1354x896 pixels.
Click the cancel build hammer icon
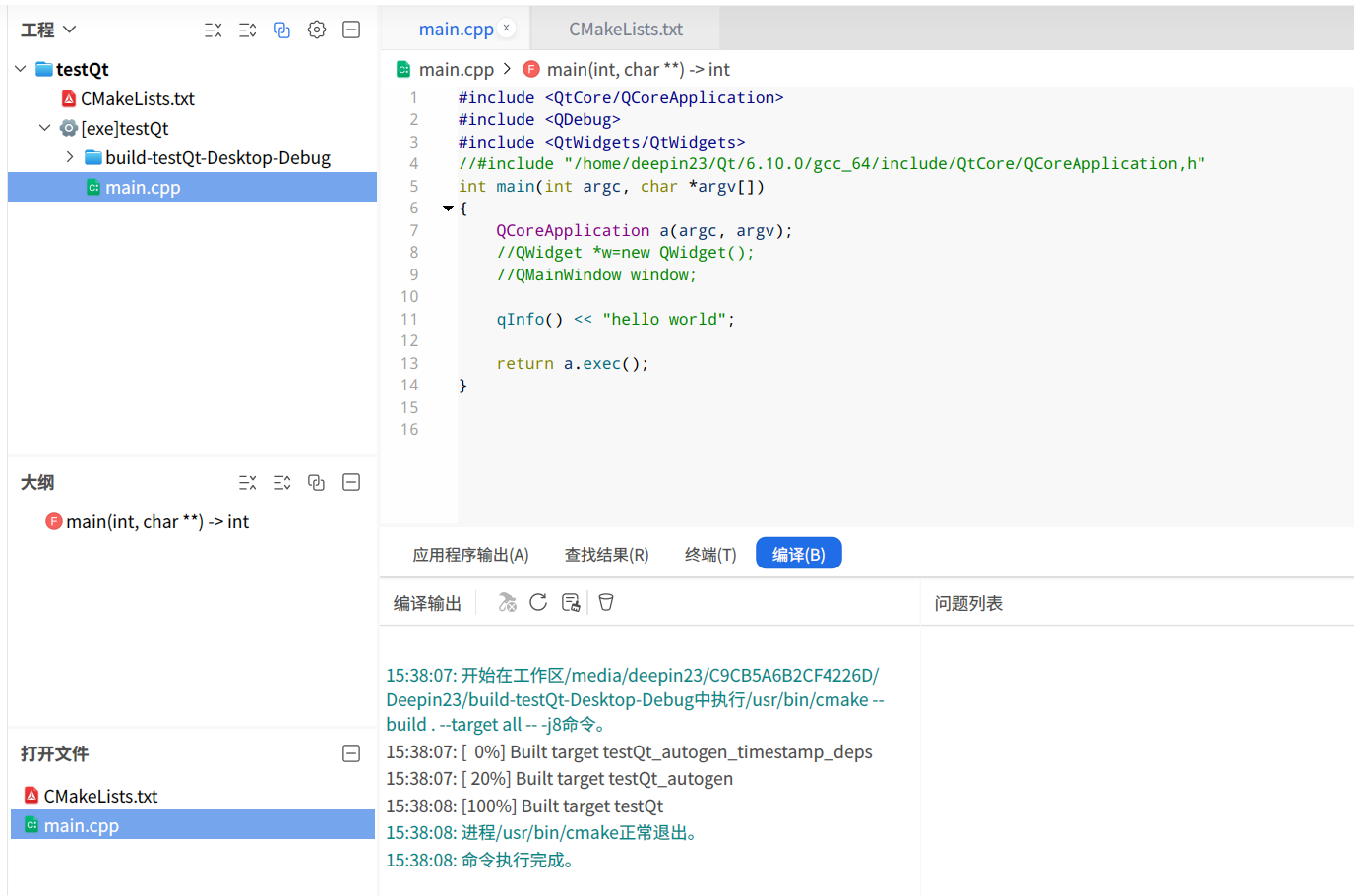[507, 602]
